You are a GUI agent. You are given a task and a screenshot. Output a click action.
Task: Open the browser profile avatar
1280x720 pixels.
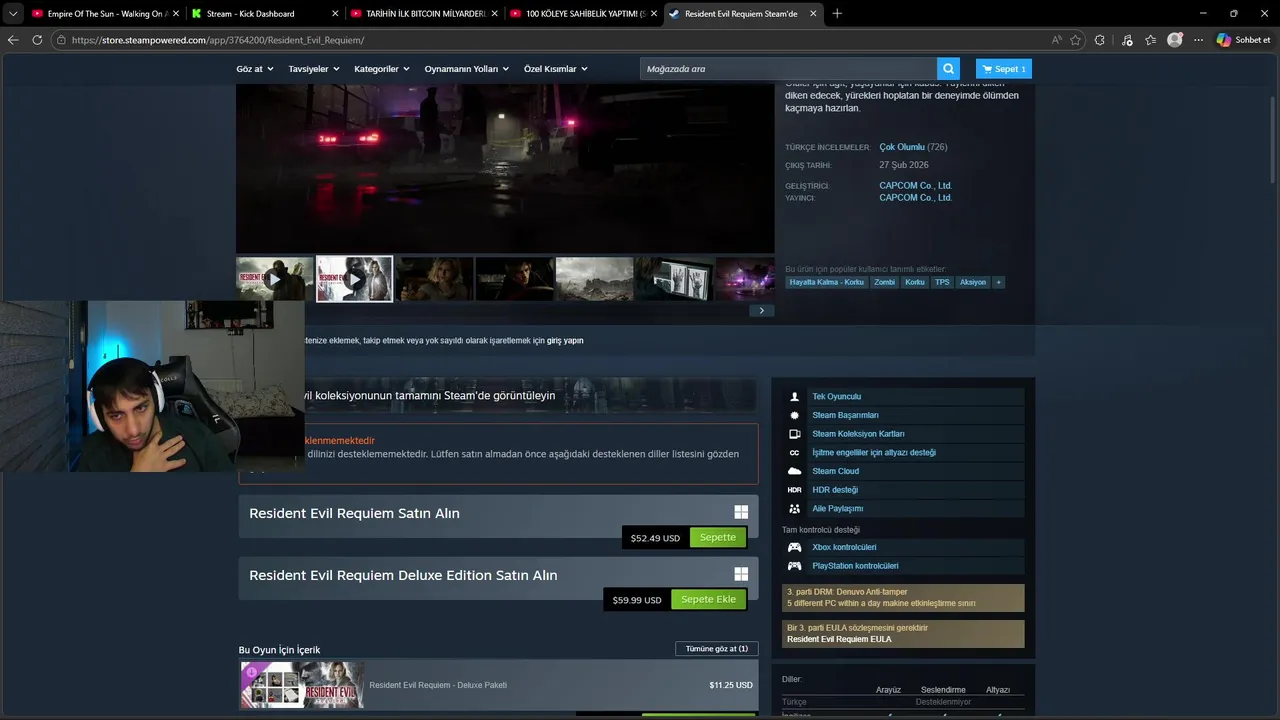pos(1175,40)
